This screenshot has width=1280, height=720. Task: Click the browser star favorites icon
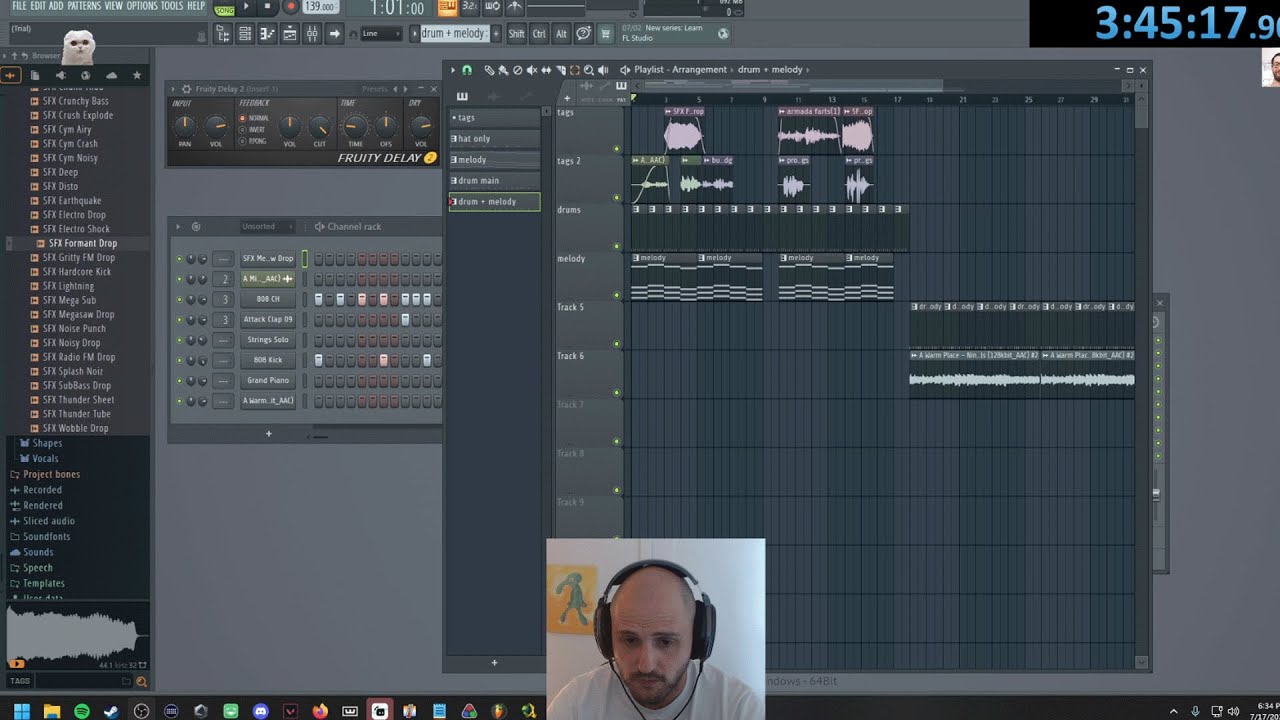click(137, 75)
